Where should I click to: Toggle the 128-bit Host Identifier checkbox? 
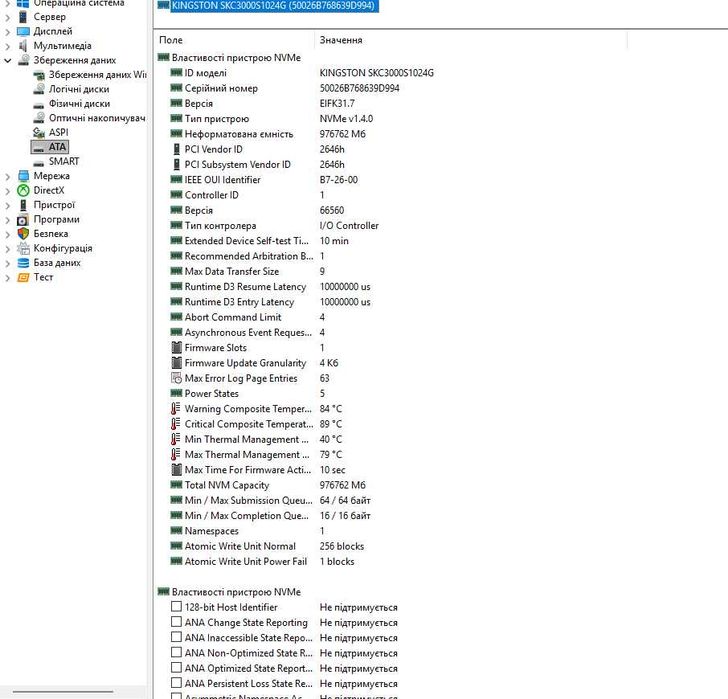(x=176, y=606)
